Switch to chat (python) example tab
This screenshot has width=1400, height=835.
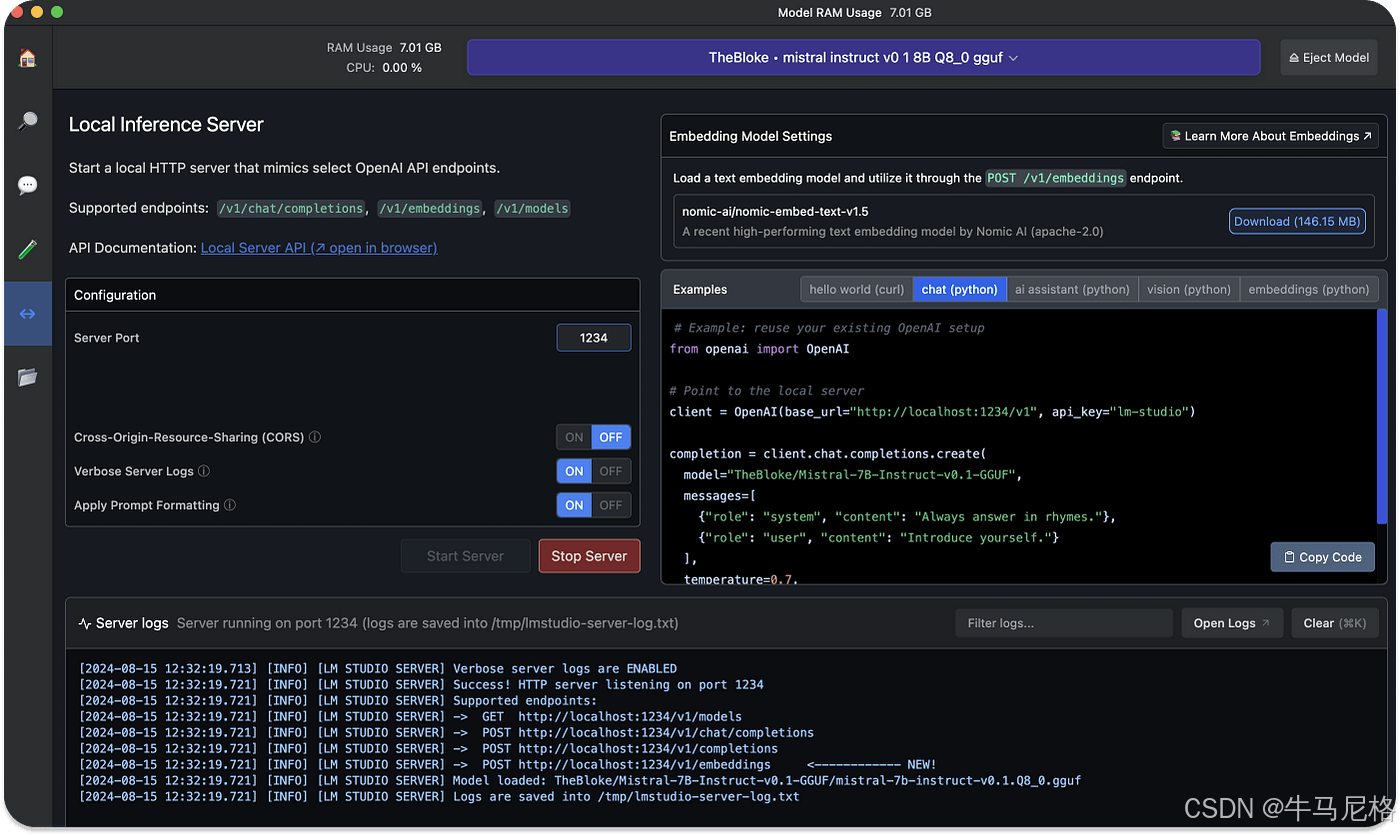pos(960,289)
